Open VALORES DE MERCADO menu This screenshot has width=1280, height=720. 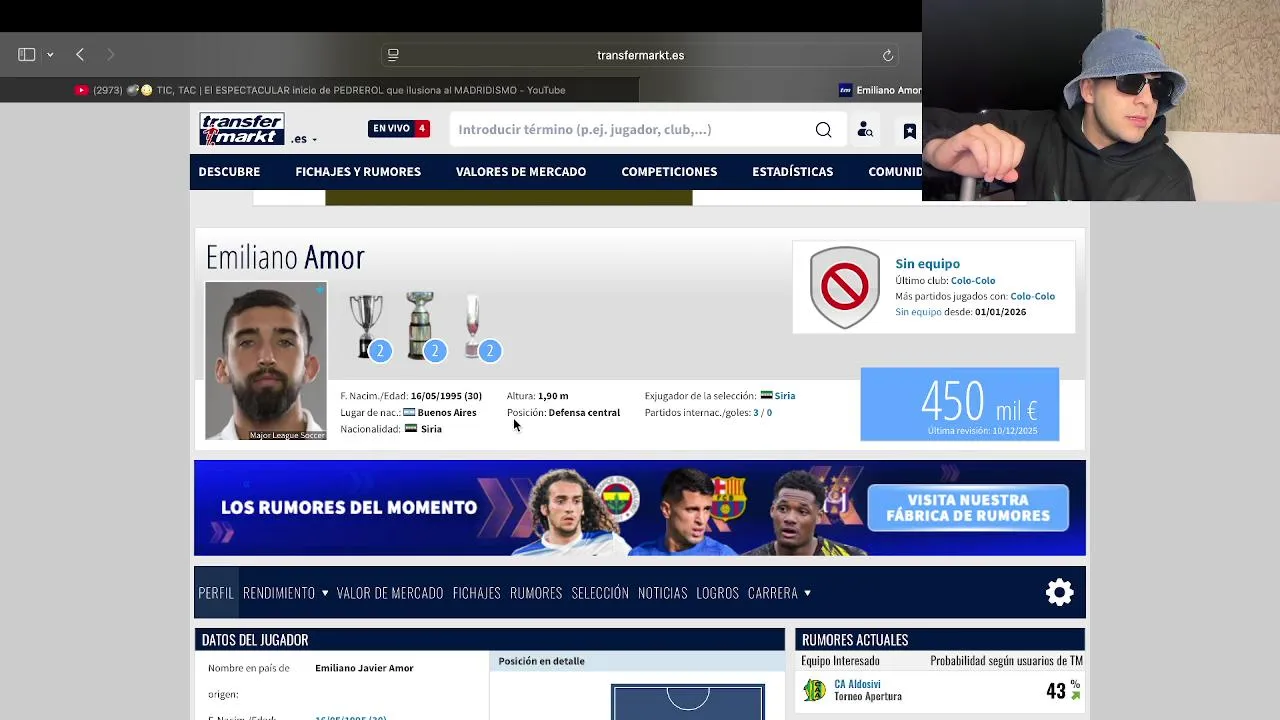pos(521,172)
